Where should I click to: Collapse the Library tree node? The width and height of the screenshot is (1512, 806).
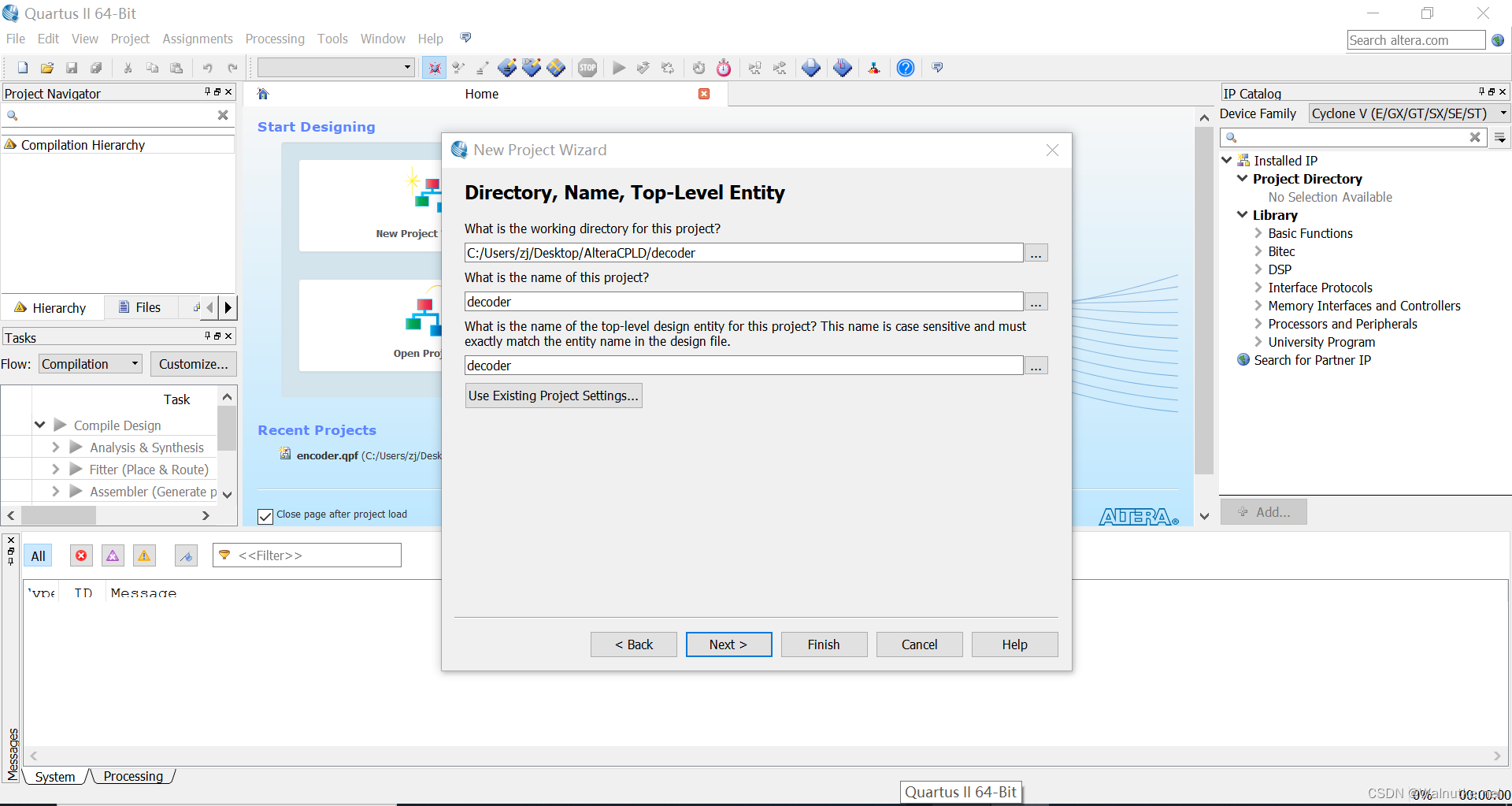pos(1242,214)
